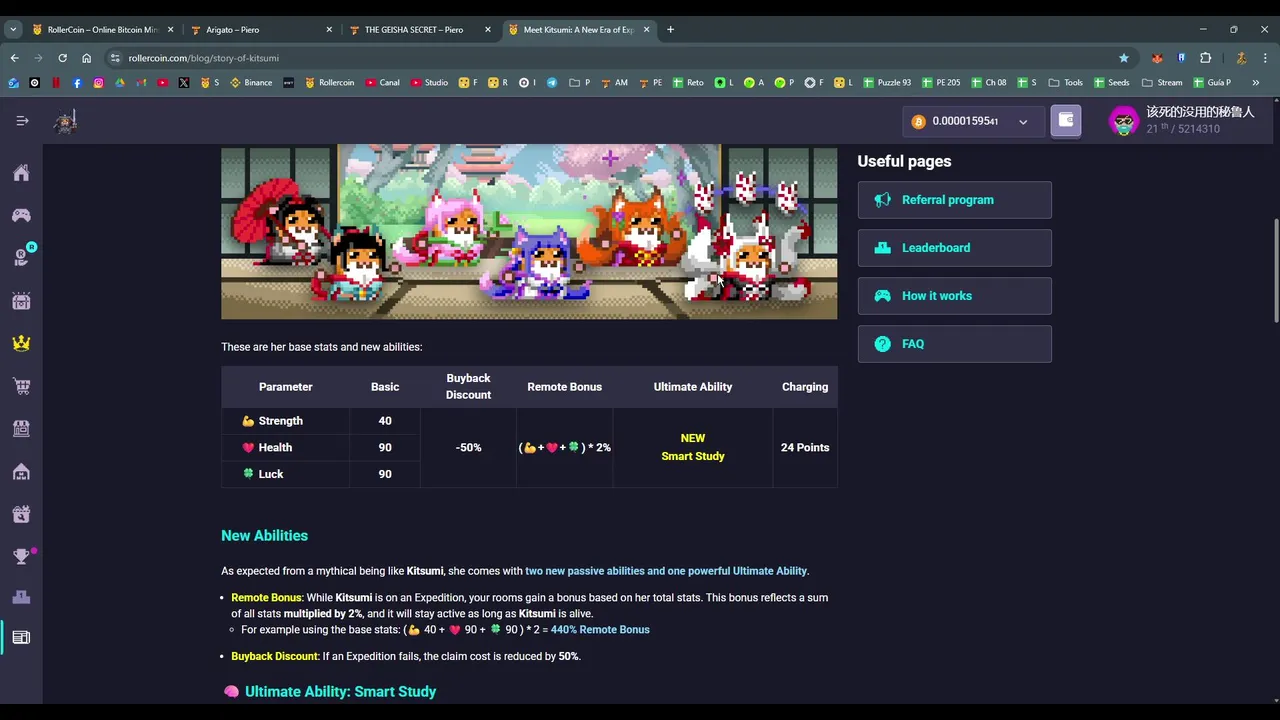Open a new browser tab
This screenshot has width=1280, height=720.
[x=670, y=30]
